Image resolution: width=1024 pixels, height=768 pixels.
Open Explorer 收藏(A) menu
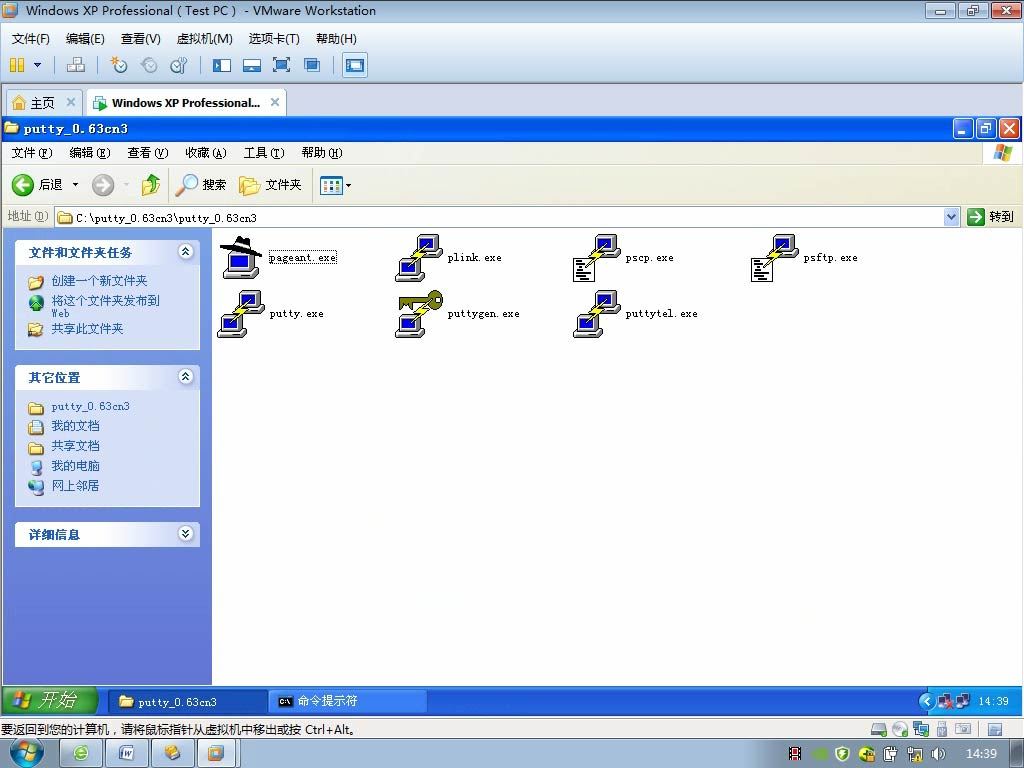[x=206, y=153]
